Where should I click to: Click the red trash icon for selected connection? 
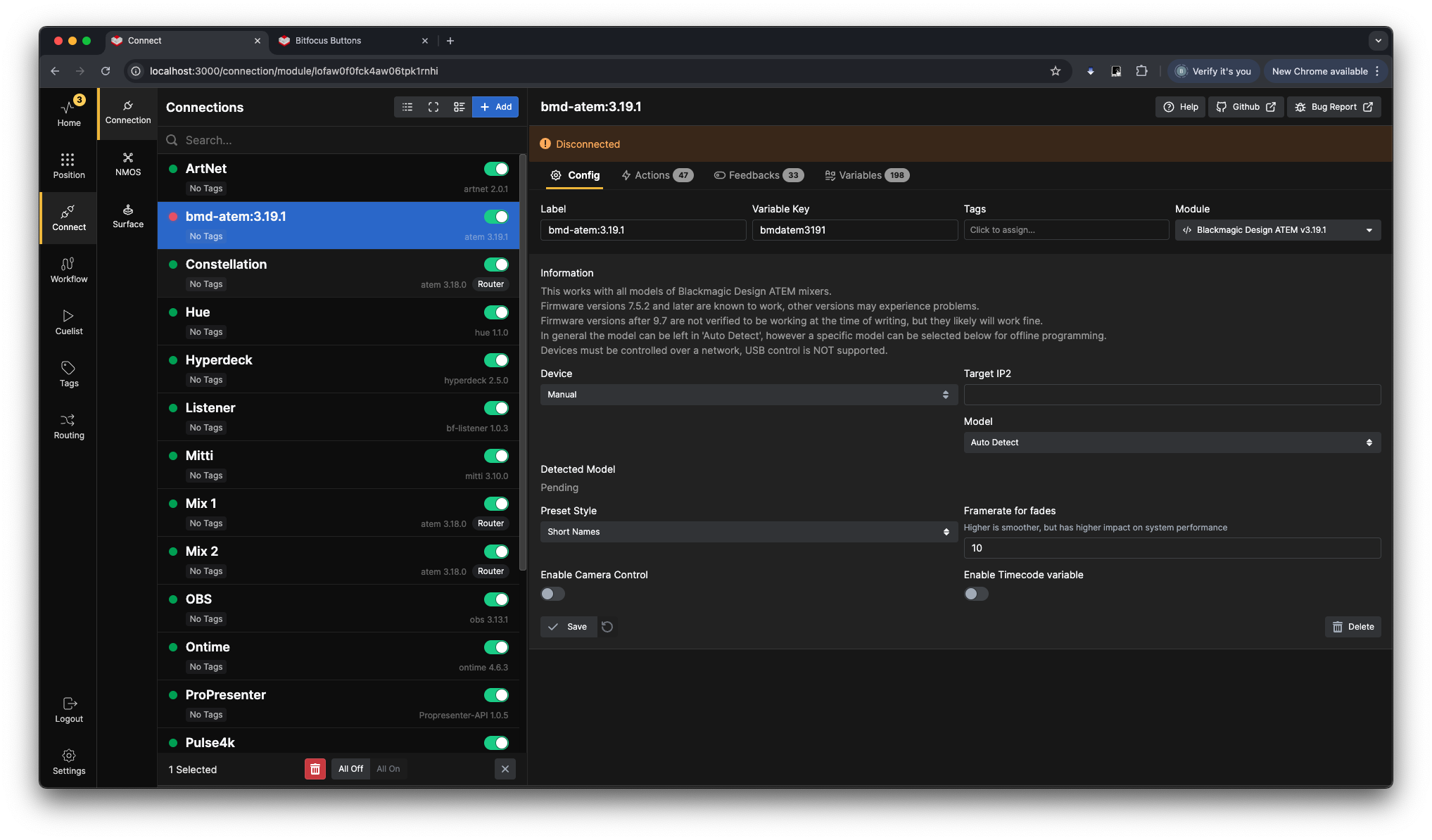(315, 769)
